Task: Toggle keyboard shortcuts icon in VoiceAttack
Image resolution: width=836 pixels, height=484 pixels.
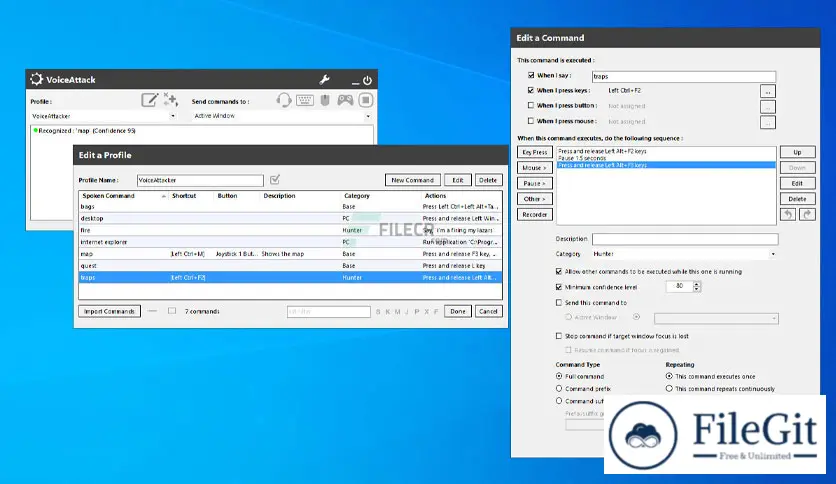Action: tap(304, 100)
